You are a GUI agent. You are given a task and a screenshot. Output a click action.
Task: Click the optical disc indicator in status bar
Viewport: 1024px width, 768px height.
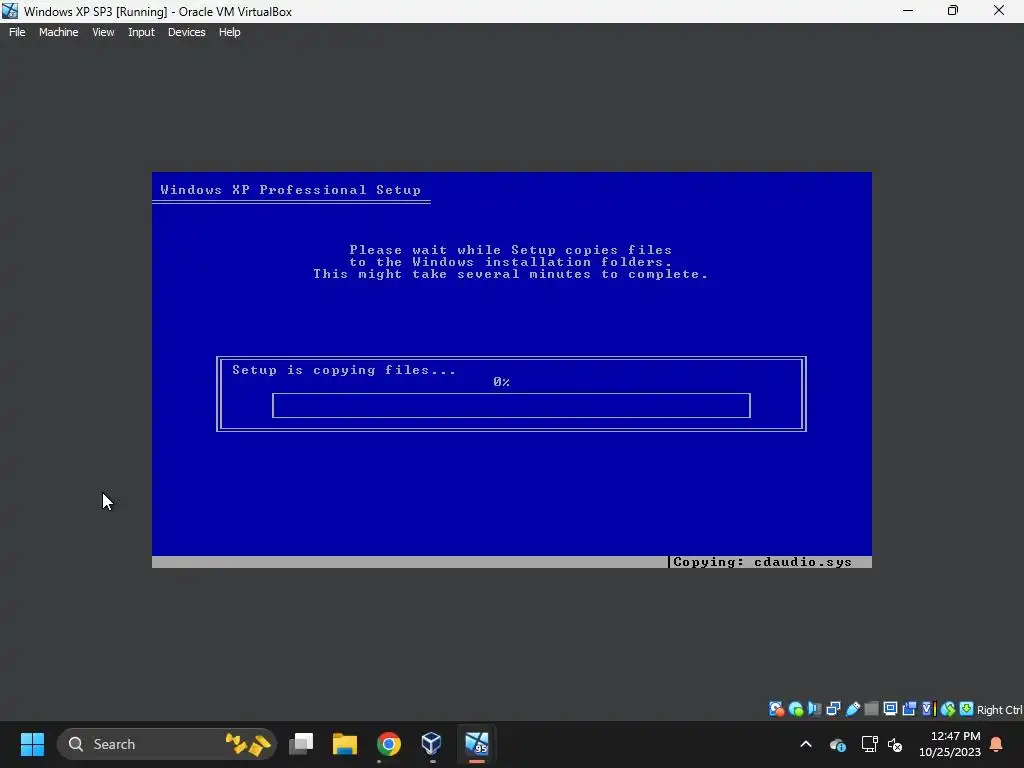795,709
